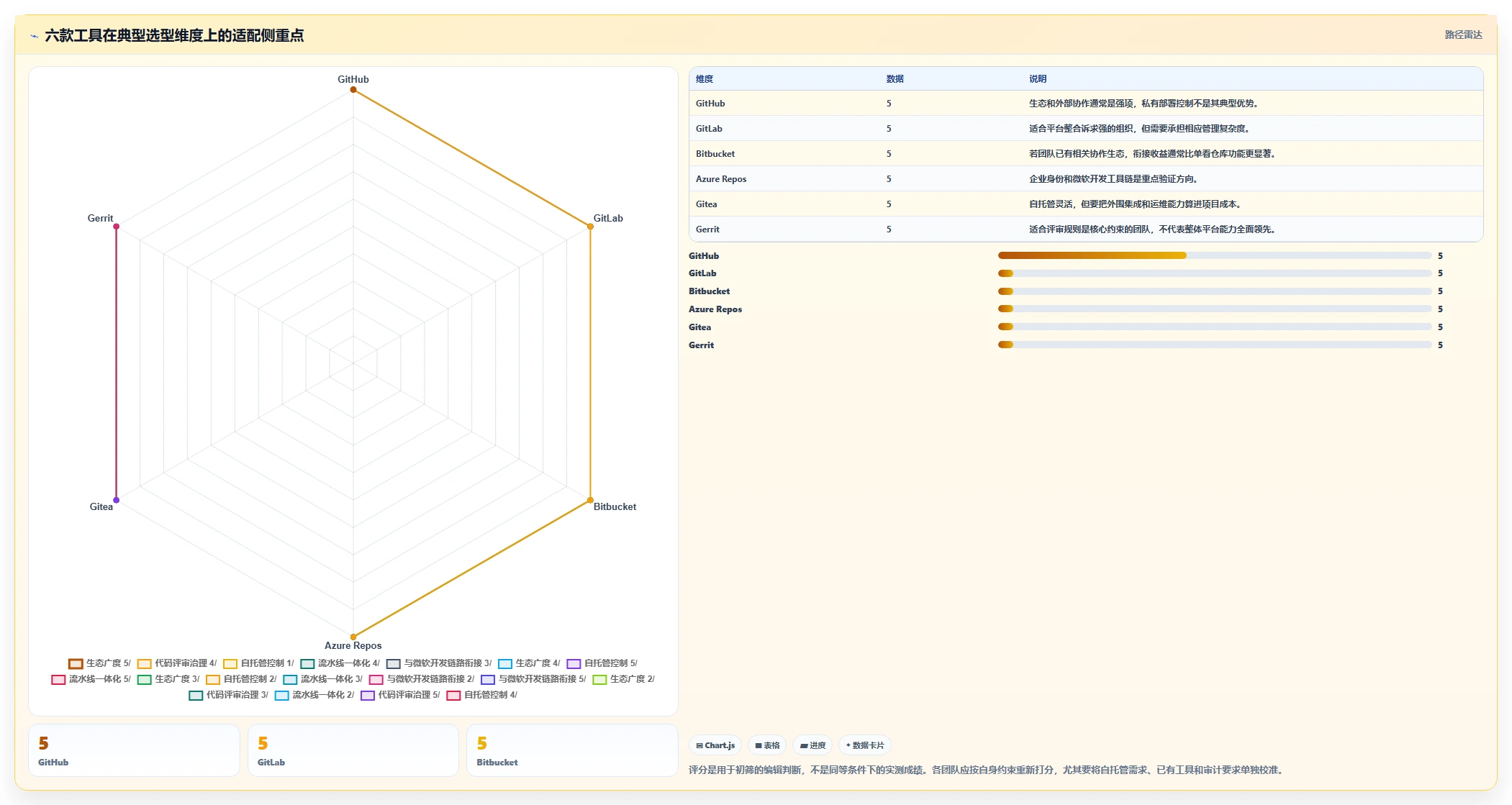Click the Azure Repos data point on radar
Screen dimensions: 1512x805
(353, 637)
